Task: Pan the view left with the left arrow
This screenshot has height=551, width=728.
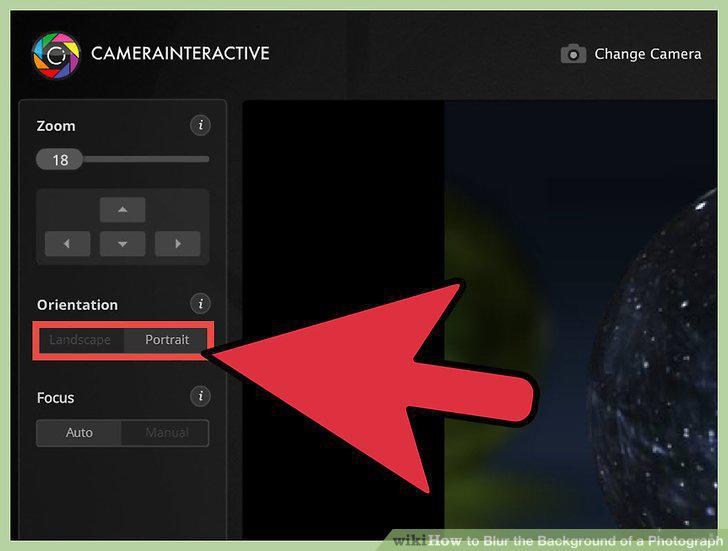Action: (x=68, y=244)
